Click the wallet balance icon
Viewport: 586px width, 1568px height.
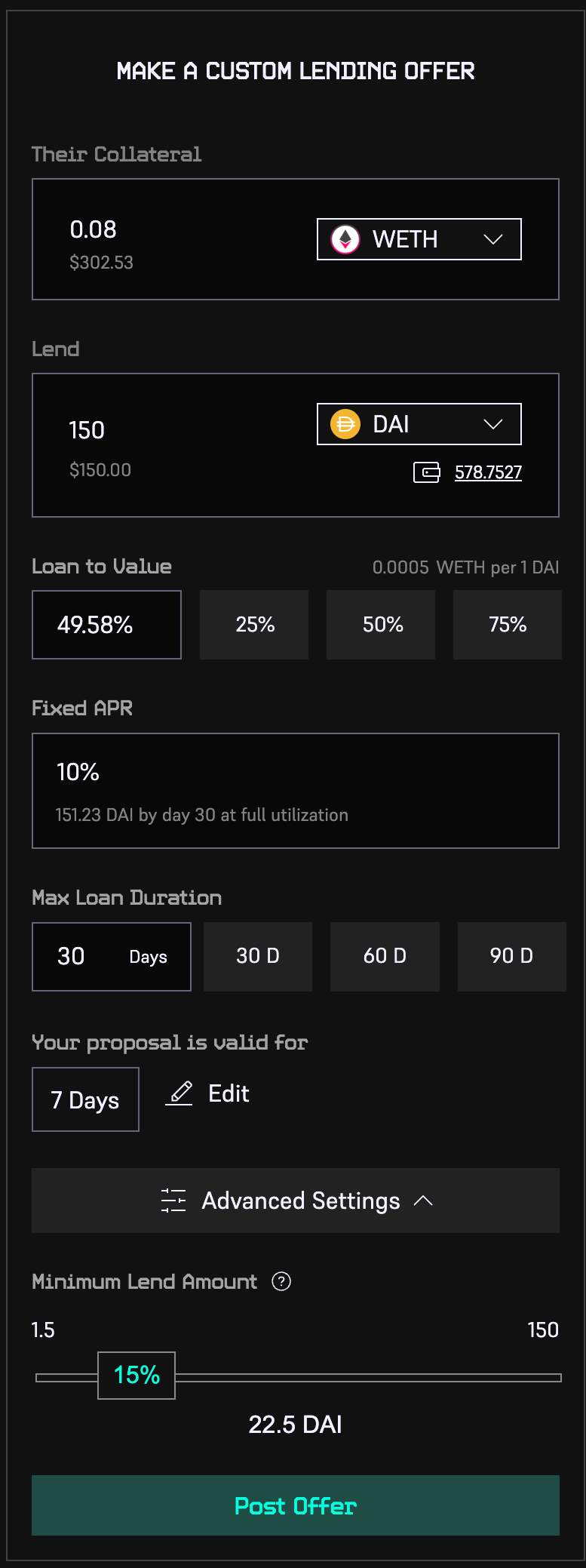[426, 473]
